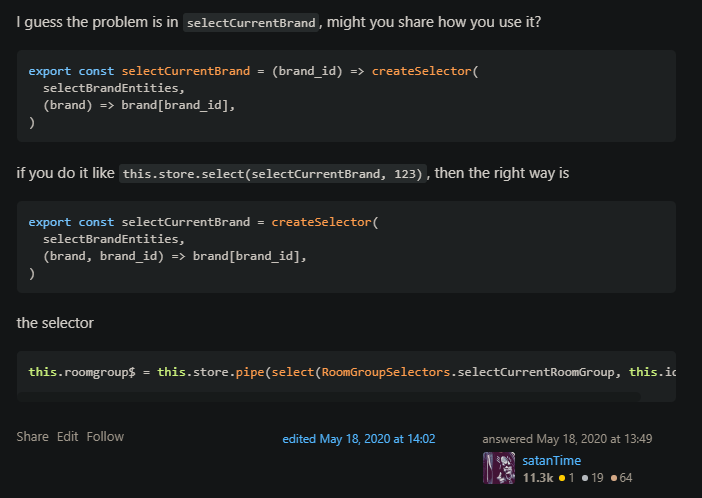Click the inline selectCurrentBrand code in the first sentence
This screenshot has width=702, height=498.
[x=251, y=22]
